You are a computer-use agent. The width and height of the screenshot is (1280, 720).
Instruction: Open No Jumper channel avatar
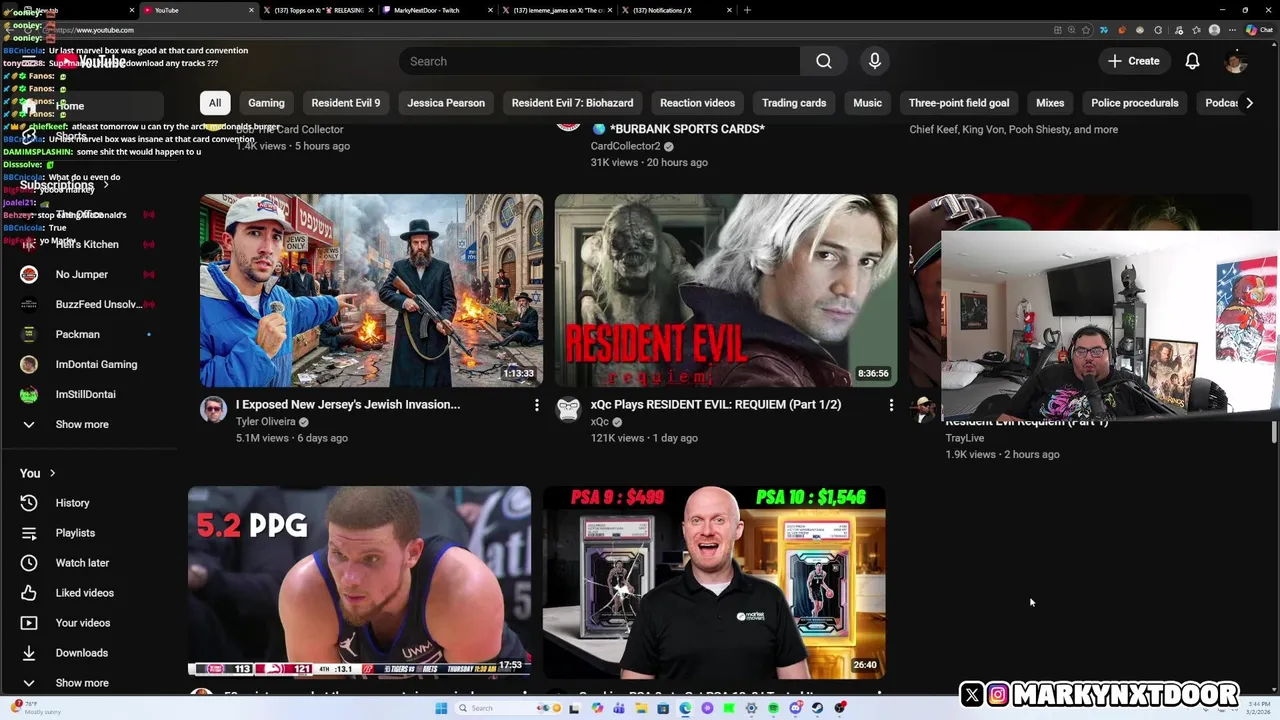coord(29,274)
